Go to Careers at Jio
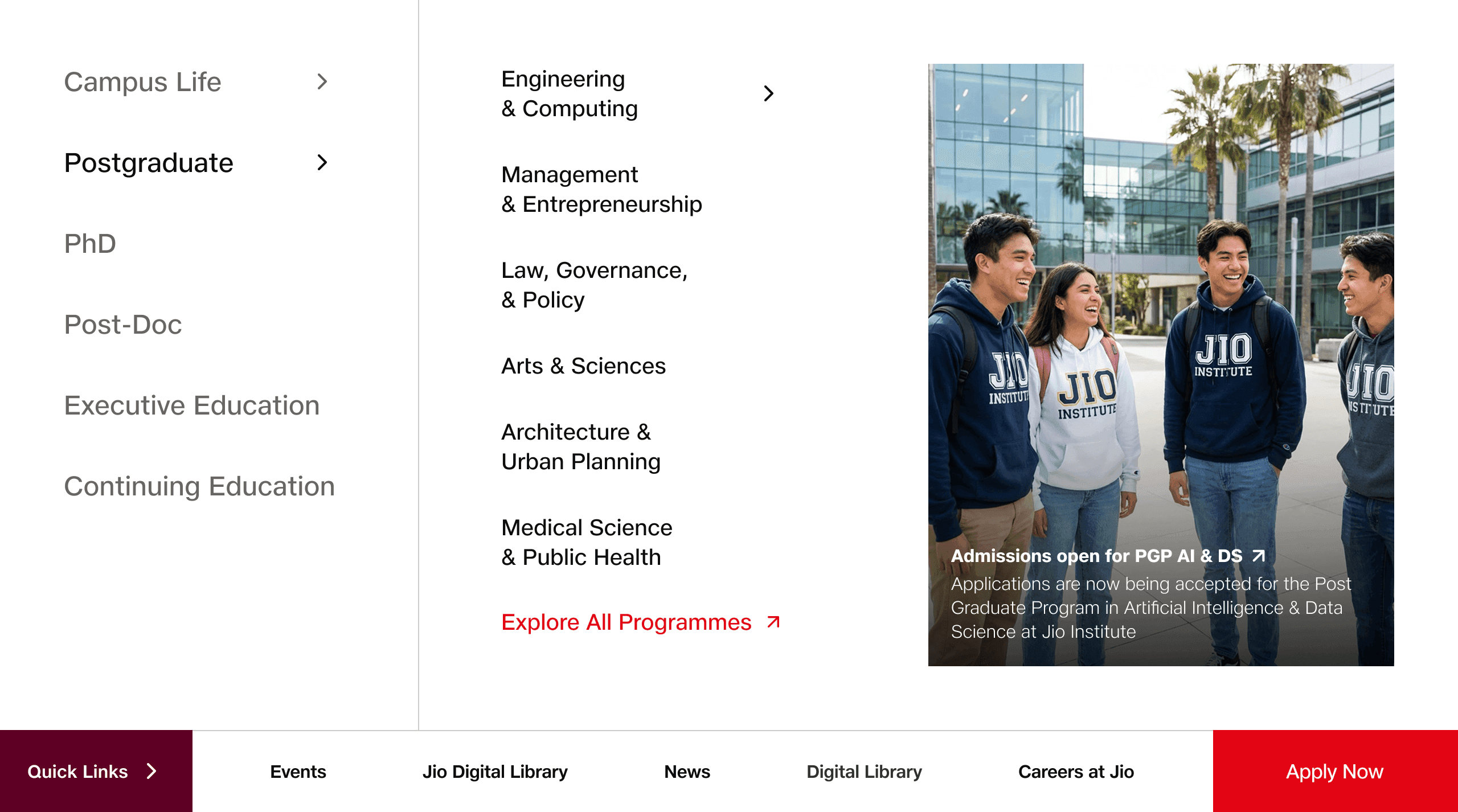1458x812 pixels. point(1076,772)
